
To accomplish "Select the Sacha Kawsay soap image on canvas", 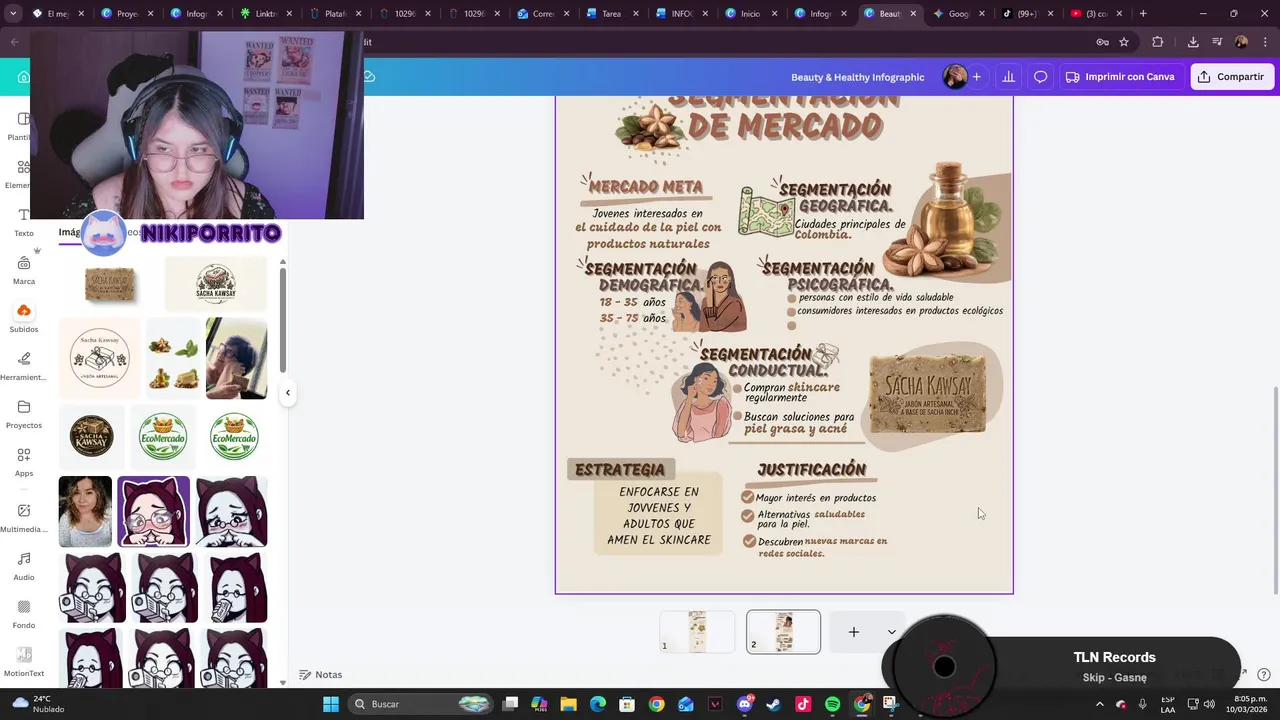I will coord(928,393).
